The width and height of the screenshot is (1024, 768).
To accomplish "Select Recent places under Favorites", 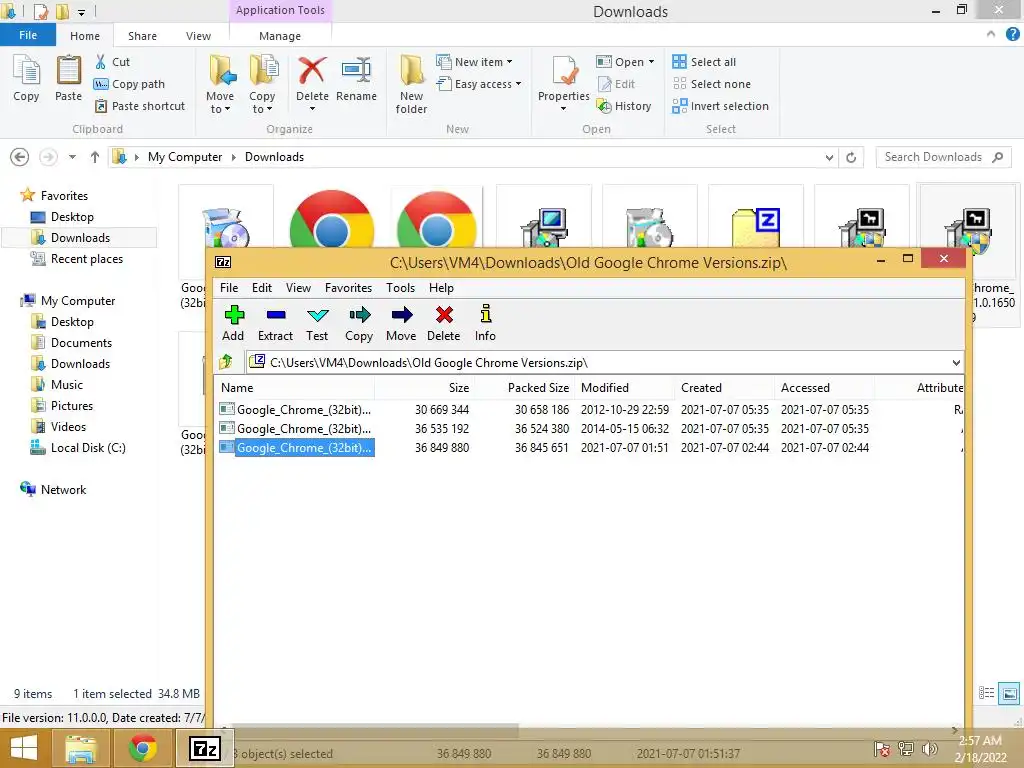I will click(77, 259).
